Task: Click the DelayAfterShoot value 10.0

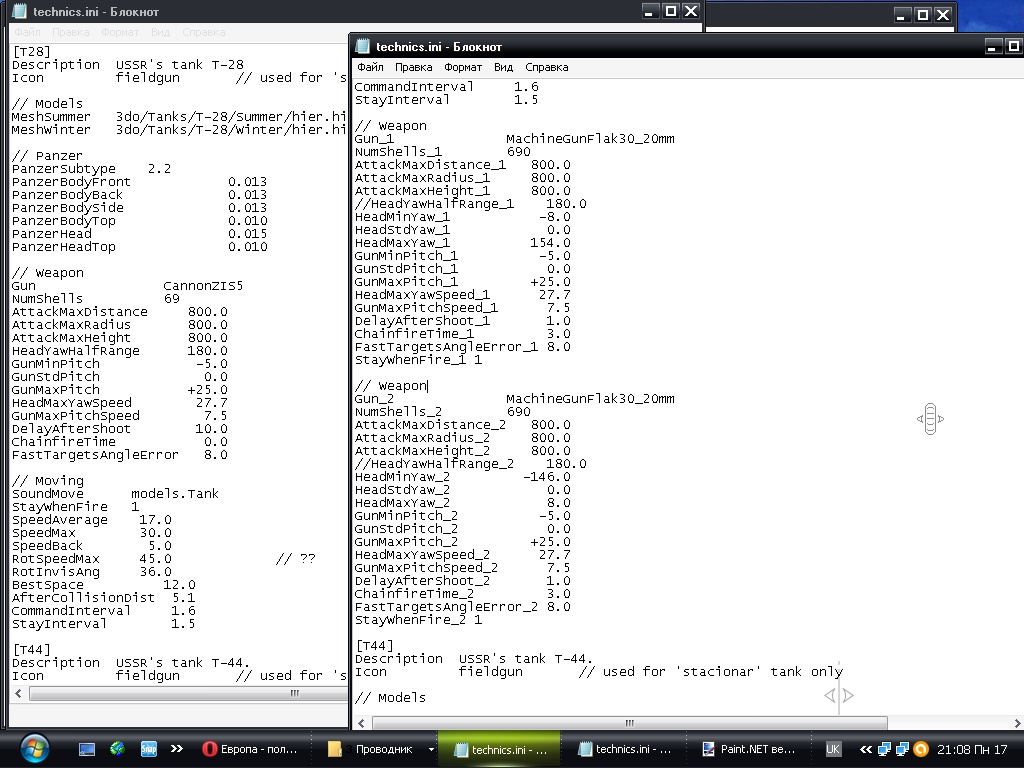Action: pyautogui.click(x=211, y=429)
